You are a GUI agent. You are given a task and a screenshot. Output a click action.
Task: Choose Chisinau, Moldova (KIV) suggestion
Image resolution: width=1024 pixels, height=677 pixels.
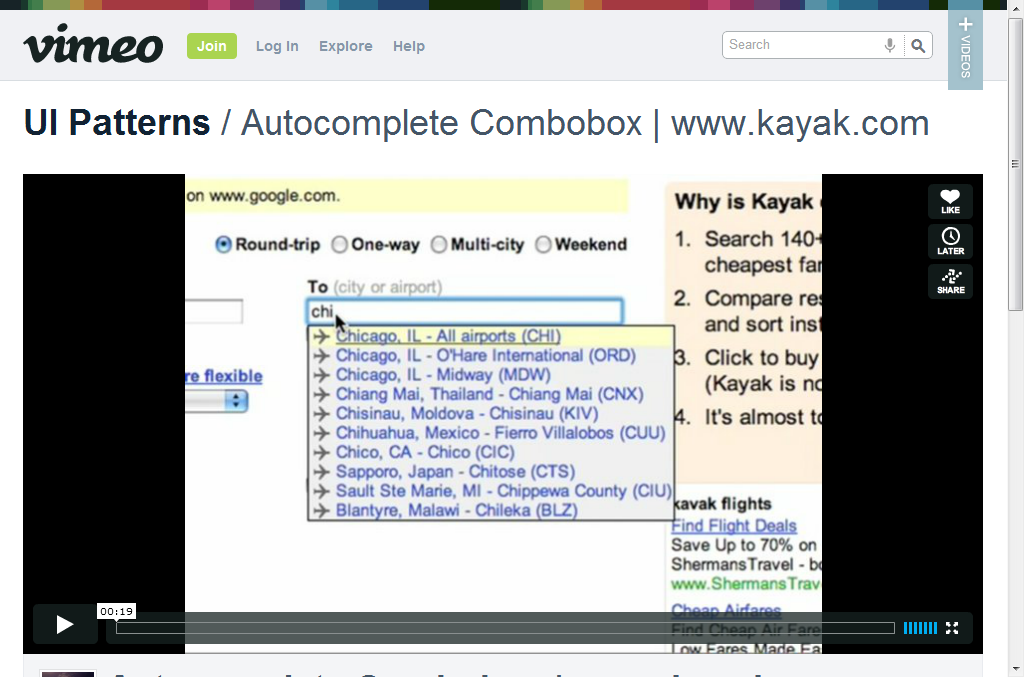tap(490, 413)
